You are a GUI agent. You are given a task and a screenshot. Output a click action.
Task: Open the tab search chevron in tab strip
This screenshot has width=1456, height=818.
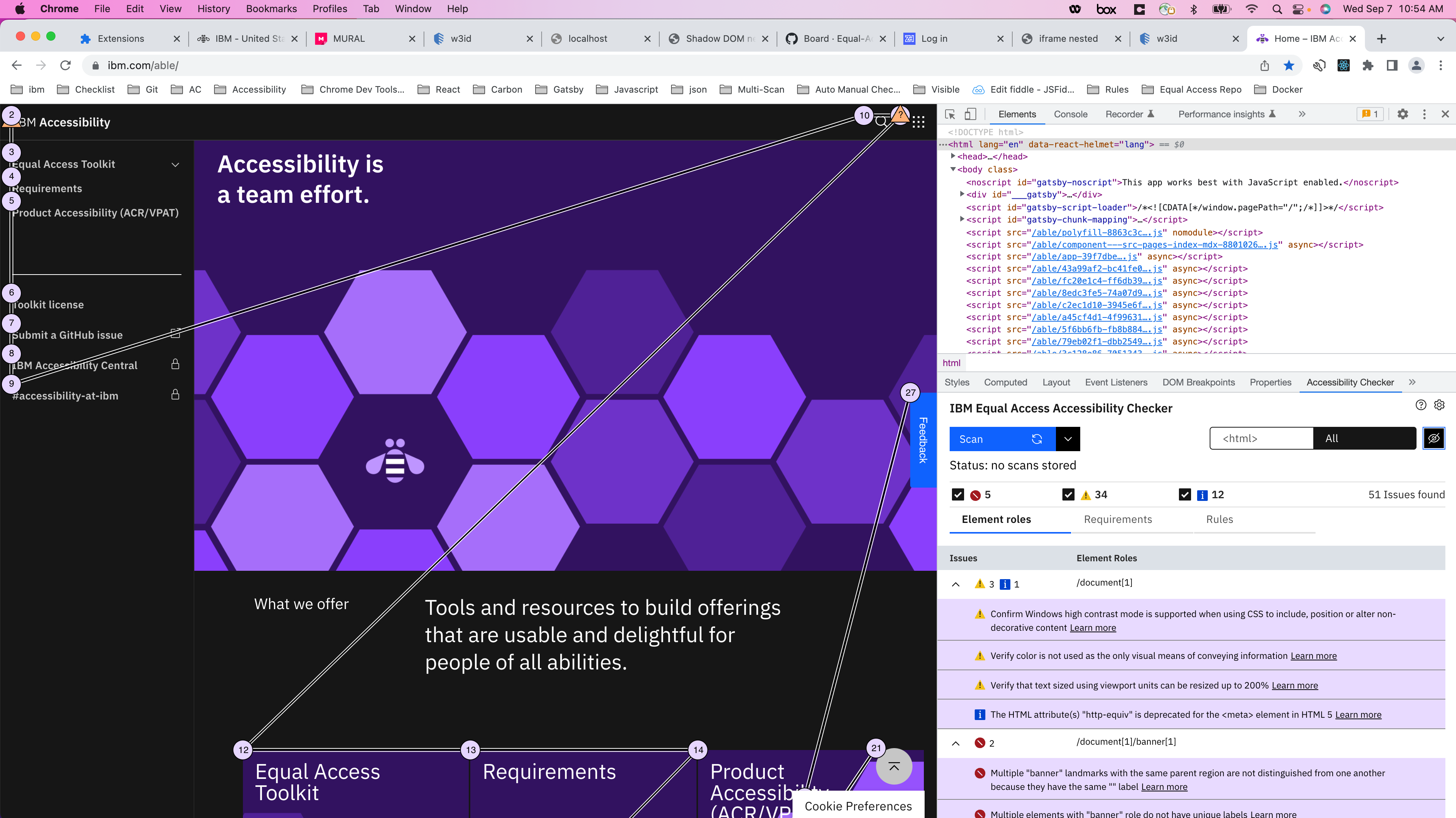click(x=1441, y=38)
